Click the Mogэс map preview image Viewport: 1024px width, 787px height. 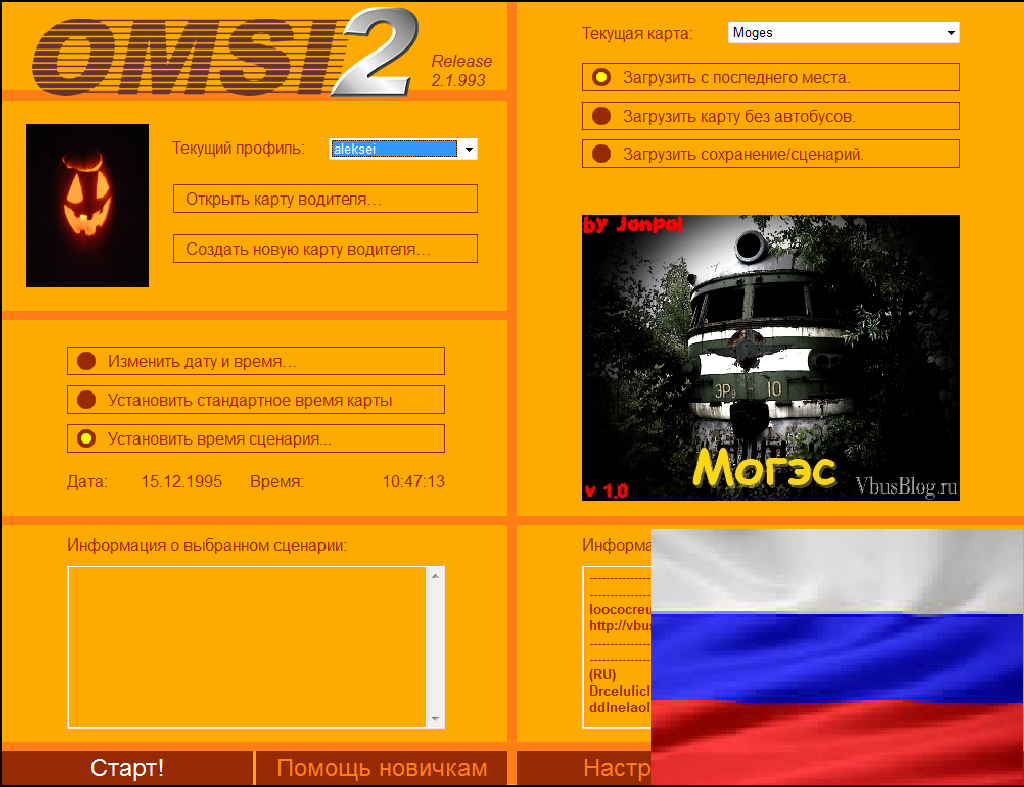pos(771,358)
